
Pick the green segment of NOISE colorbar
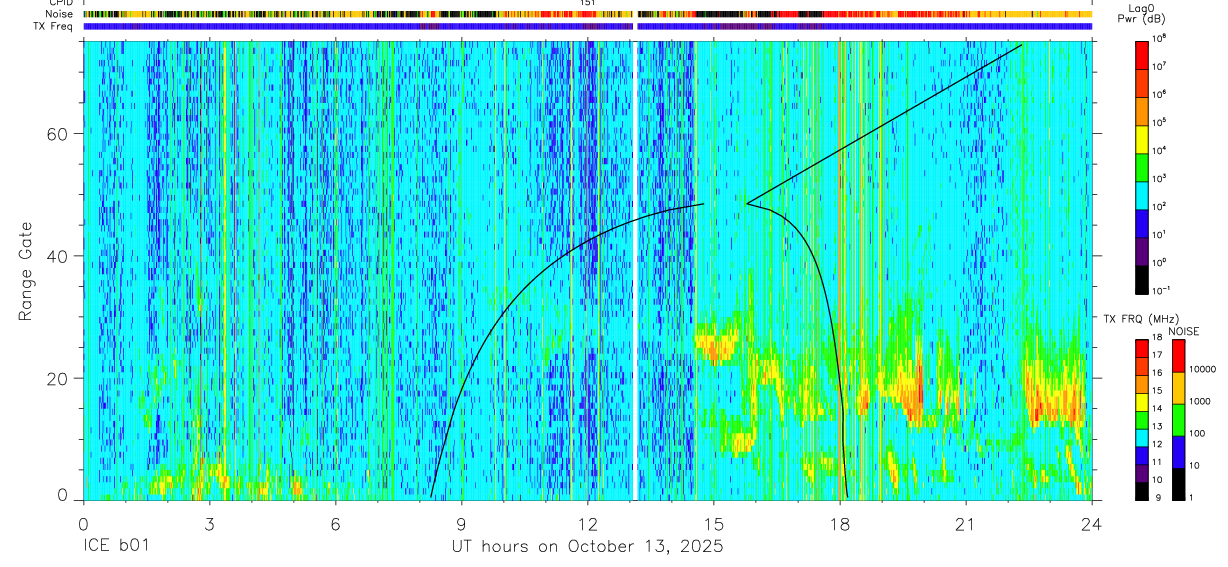pos(1178,419)
